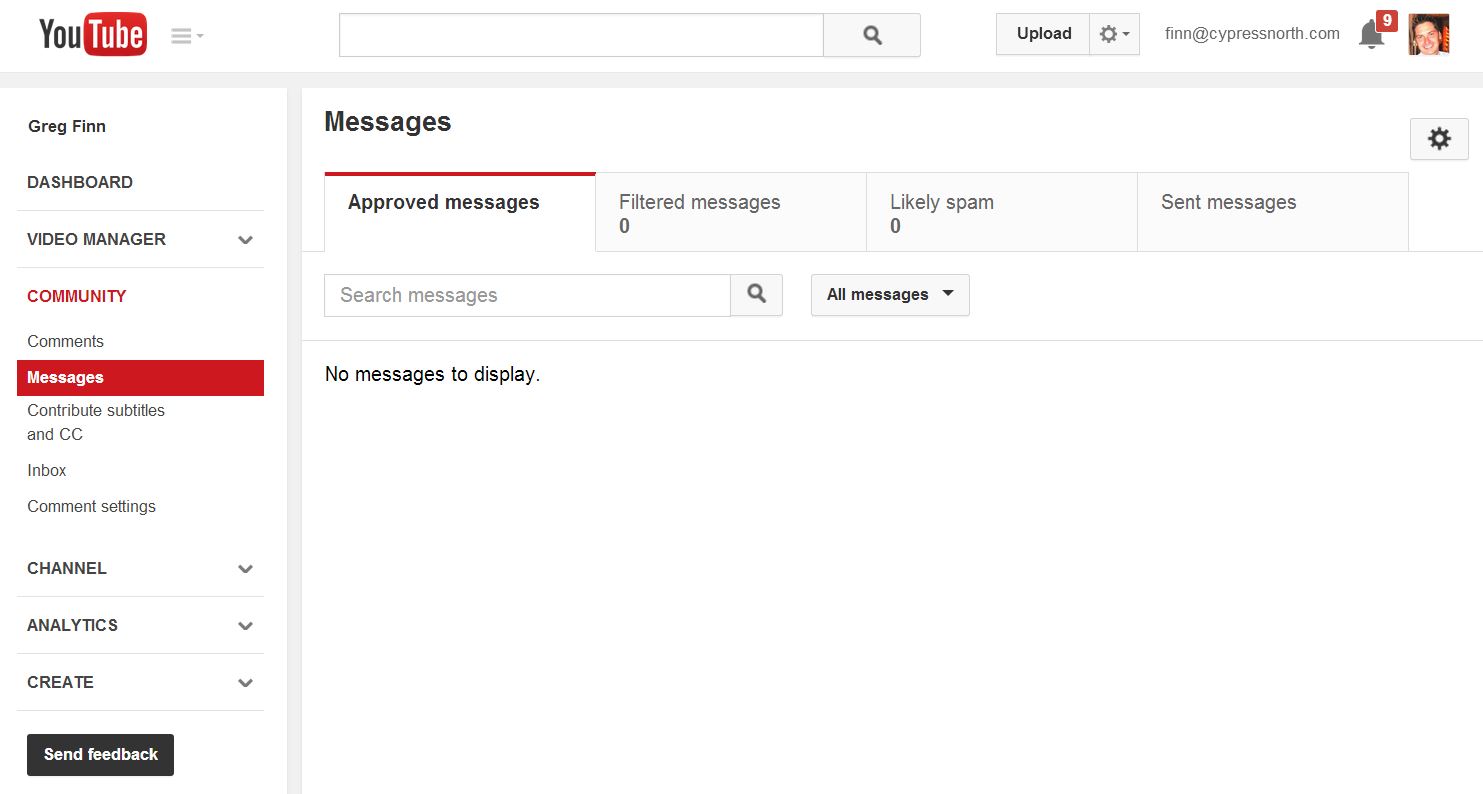Expand the Video Manager section
This screenshot has width=1483, height=794.
(x=245, y=240)
